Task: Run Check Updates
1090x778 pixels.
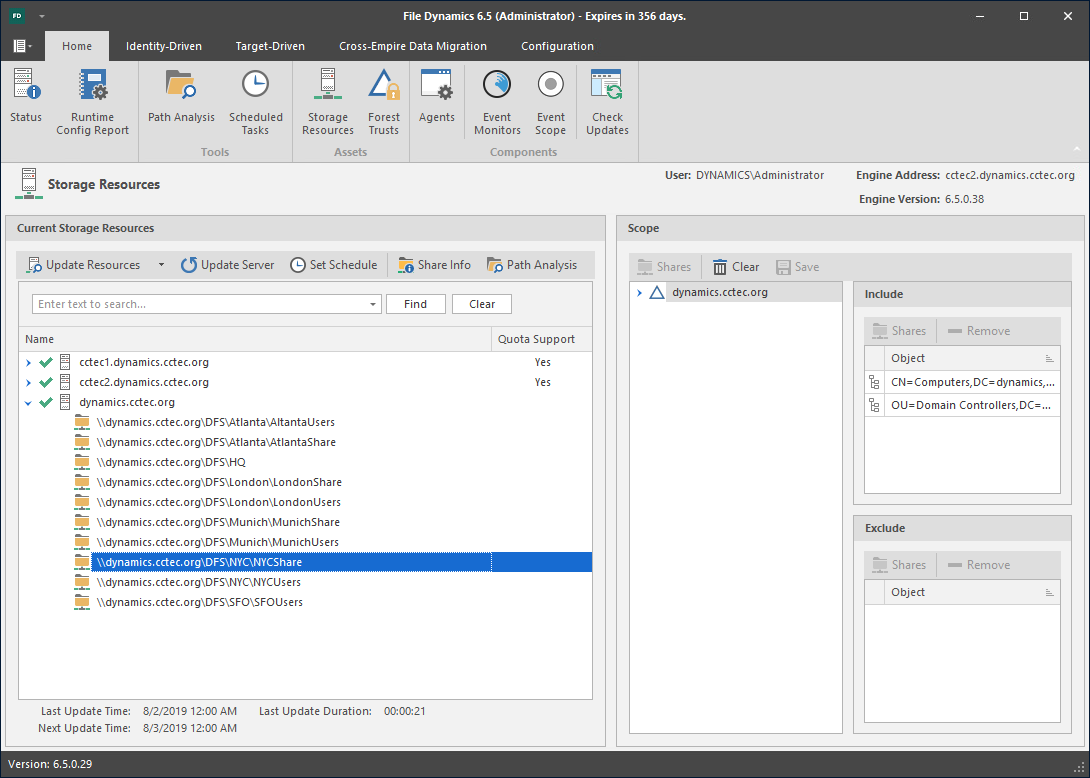Action: (607, 102)
